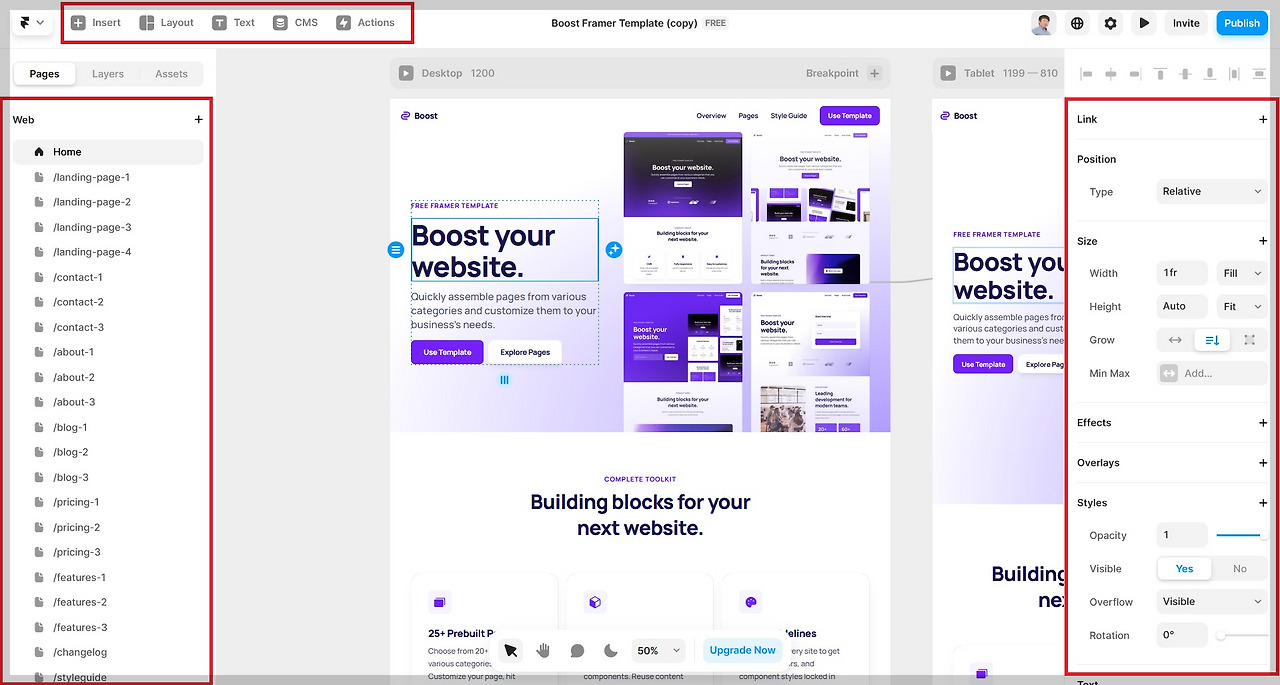Open the CMS panel
The height and width of the screenshot is (685, 1280).
295,22
